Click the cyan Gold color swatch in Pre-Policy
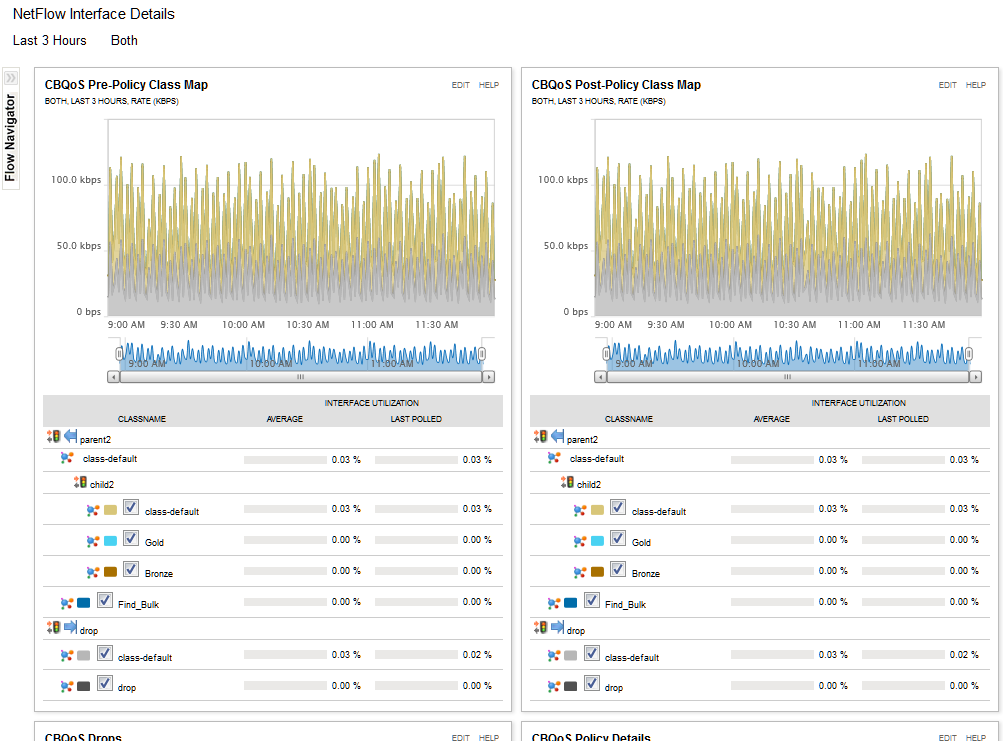This screenshot has width=1003, height=741. coord(110,541)
